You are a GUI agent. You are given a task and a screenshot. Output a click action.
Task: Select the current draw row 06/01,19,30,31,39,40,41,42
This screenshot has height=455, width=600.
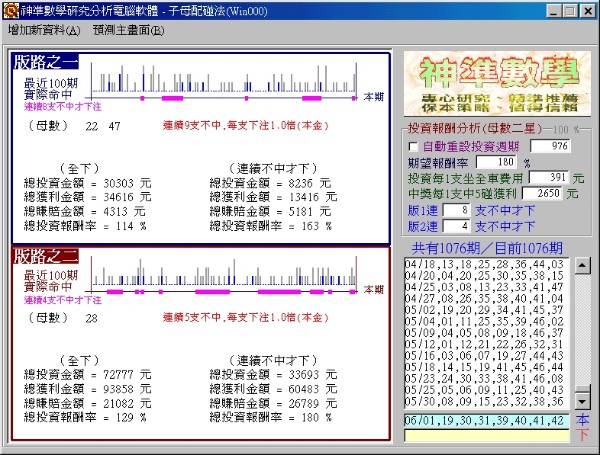click(487, 420)
